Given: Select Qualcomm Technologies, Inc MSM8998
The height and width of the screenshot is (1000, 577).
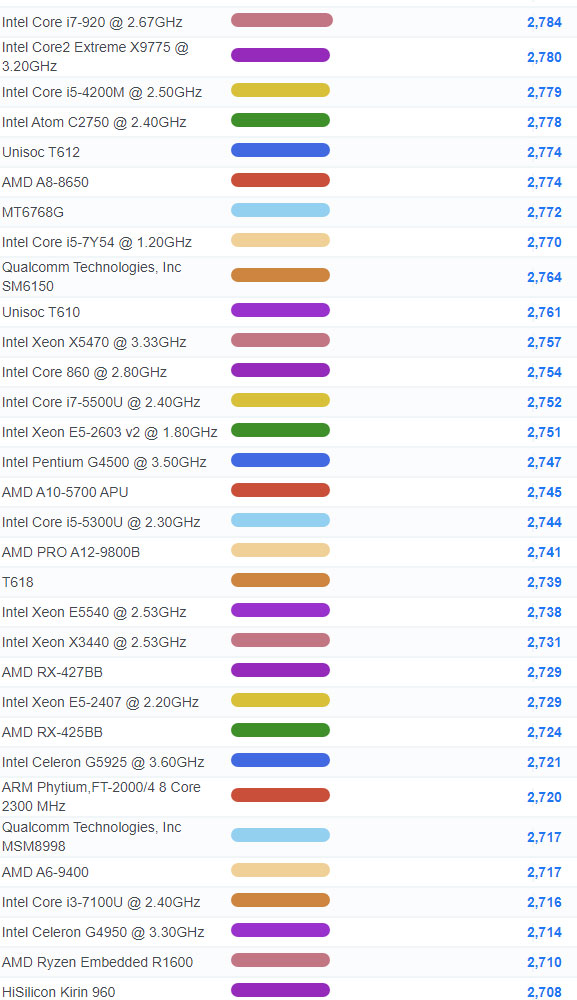Looking at the screenshot, I should pyautogui.click(x=92, y=837).
